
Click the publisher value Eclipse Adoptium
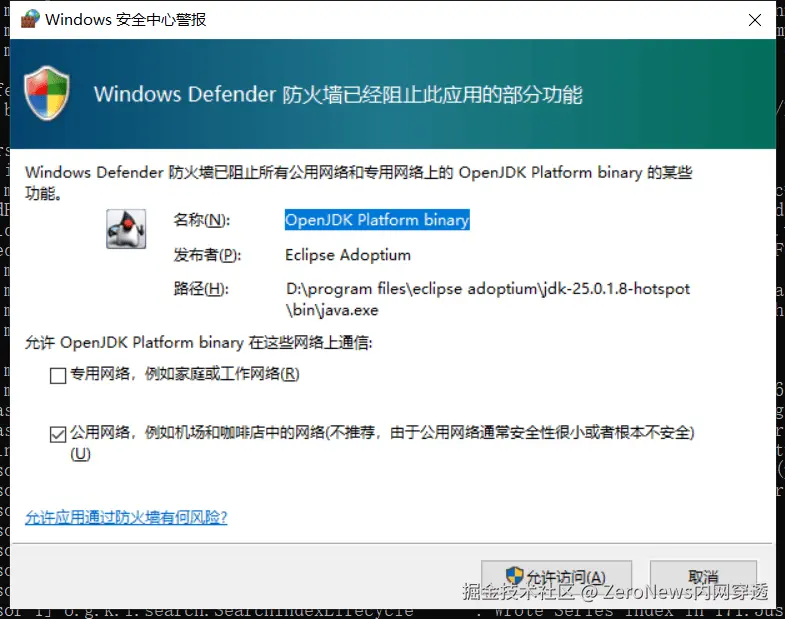tap(348, 255)
